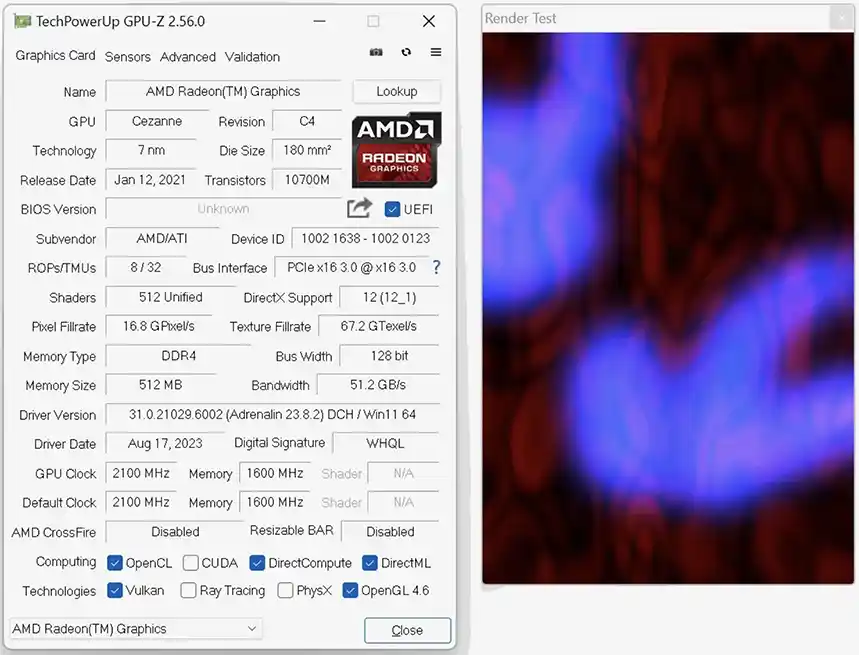Click the BIOS export share icon
The height and width of the screenshot is (655, 859).
(x=359, y=208)
